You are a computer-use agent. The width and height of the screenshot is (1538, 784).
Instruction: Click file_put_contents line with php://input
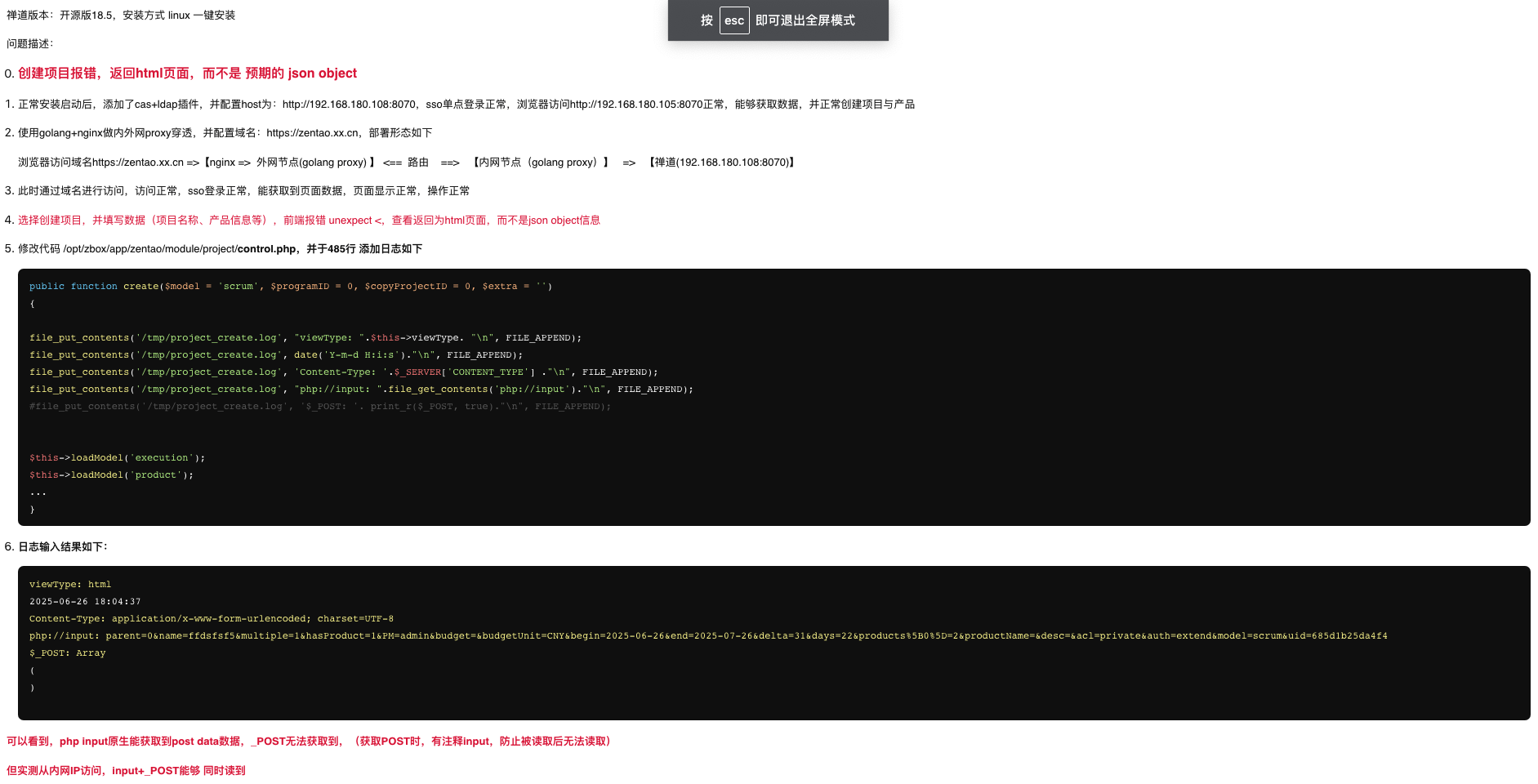(361, 390)
